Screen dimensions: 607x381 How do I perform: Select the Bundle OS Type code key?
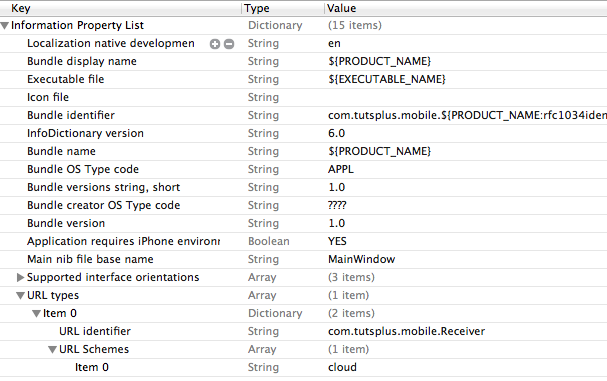coord(83,170)
